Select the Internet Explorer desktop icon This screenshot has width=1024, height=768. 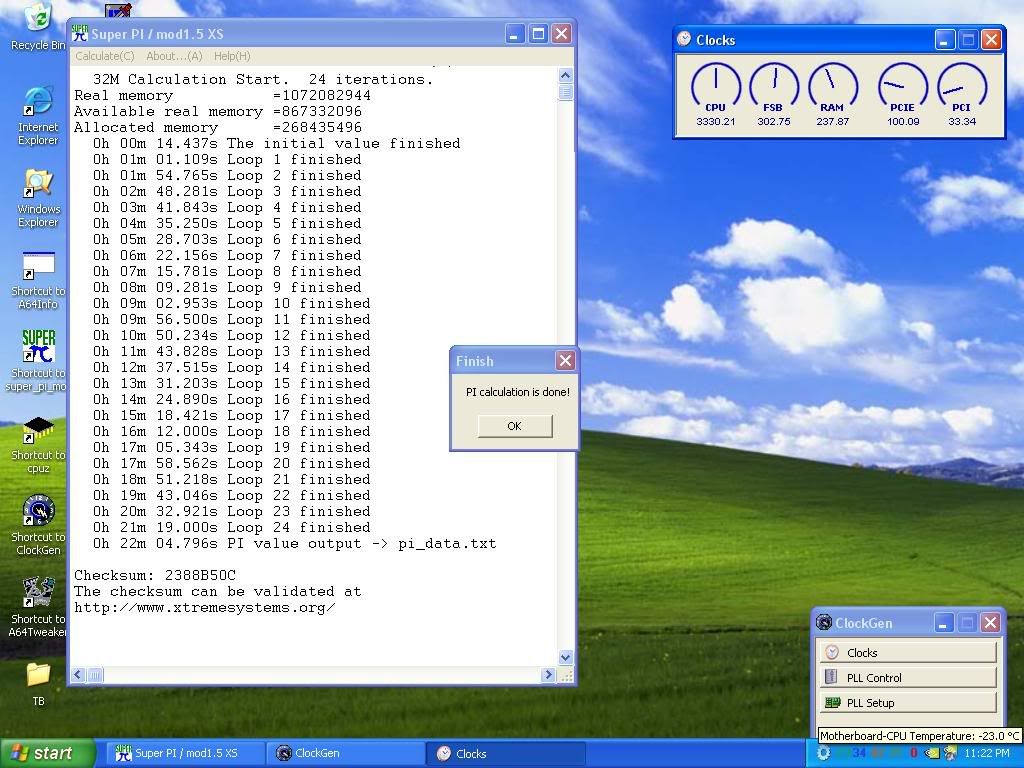[x=38, y=115]
